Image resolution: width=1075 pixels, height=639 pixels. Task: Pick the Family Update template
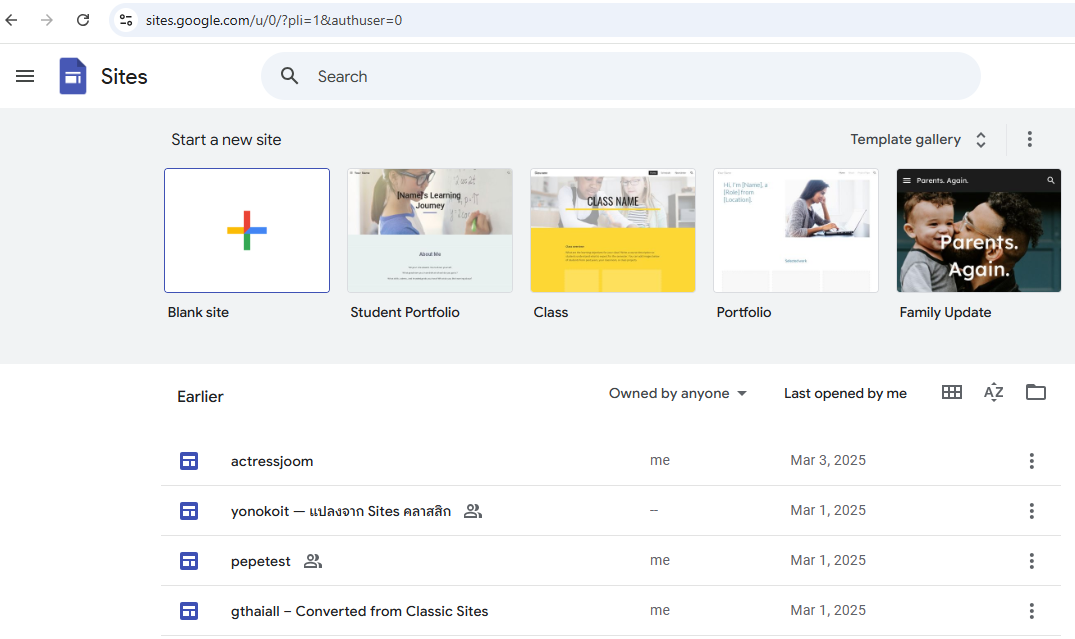point(978,231)
